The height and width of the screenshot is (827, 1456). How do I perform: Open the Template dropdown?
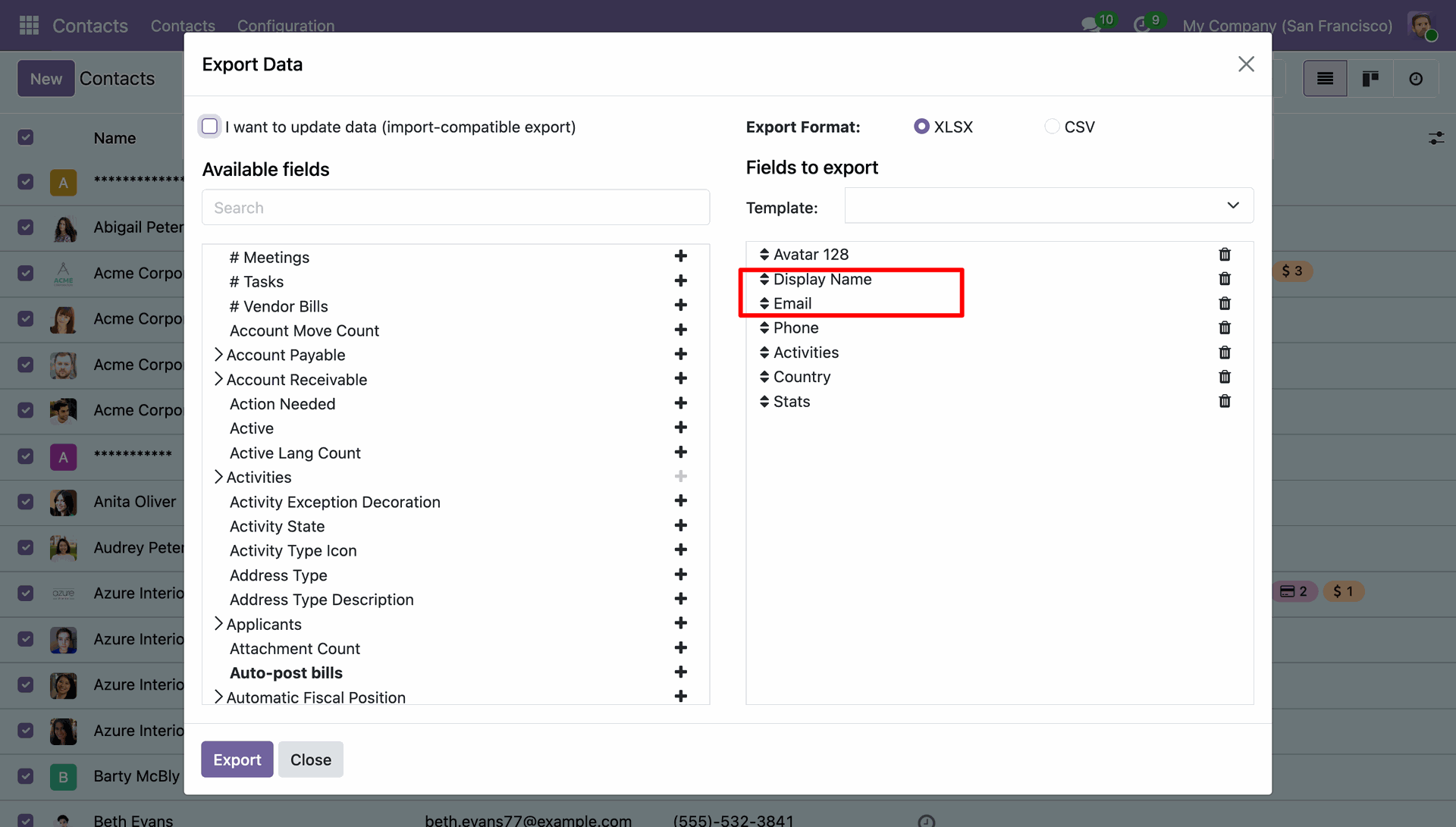tap(1049, 205)
